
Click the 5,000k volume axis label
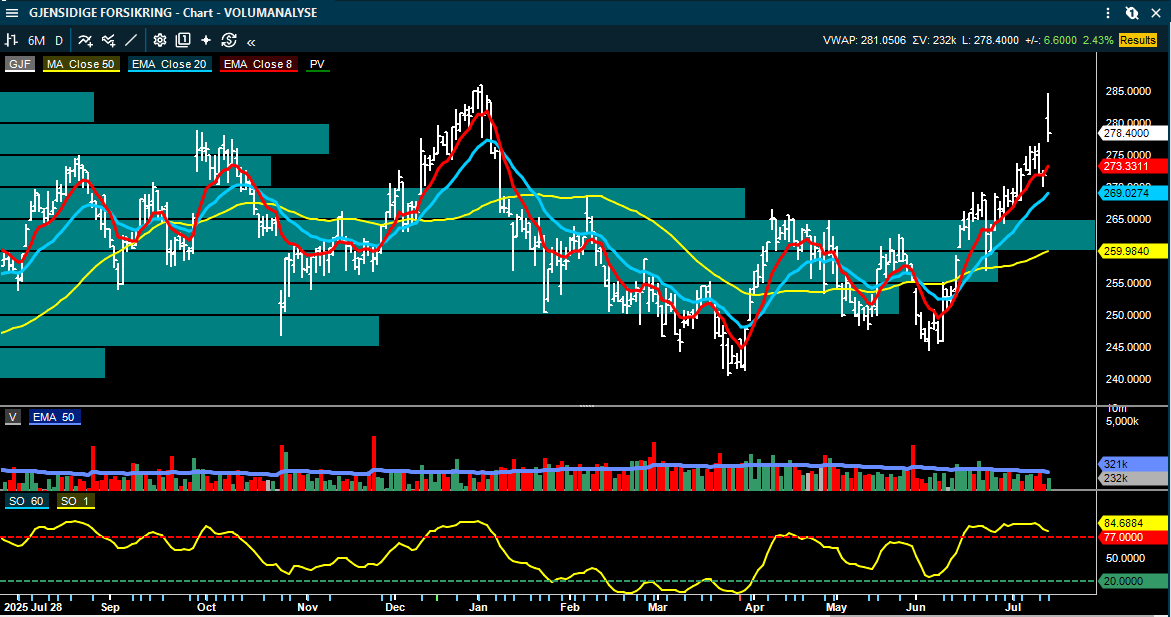(1122, 421)
